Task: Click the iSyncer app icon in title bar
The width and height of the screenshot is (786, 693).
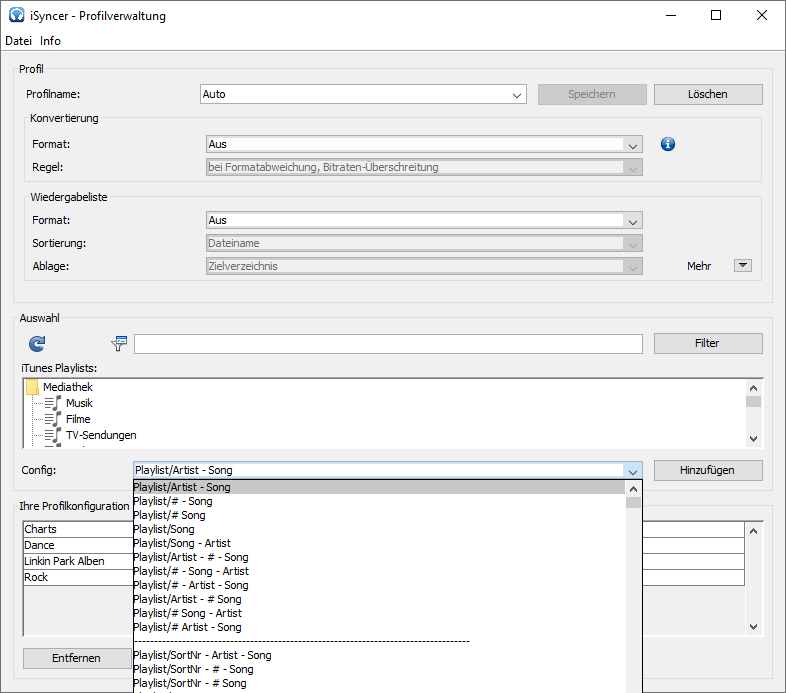Action: pyautogui.click(x=17, y=15)
